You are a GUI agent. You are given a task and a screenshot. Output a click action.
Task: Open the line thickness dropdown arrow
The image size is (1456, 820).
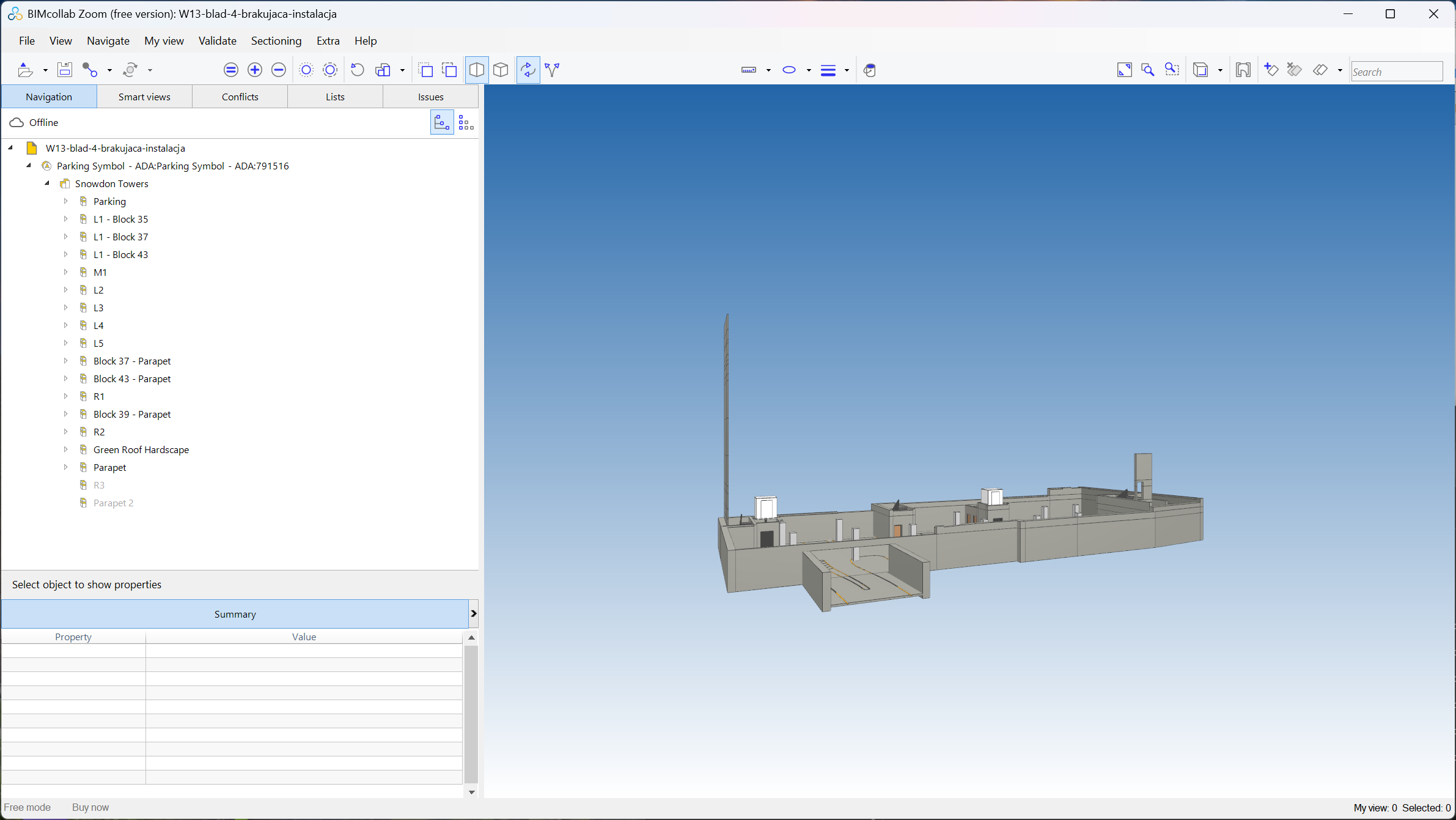pos(847,70)
